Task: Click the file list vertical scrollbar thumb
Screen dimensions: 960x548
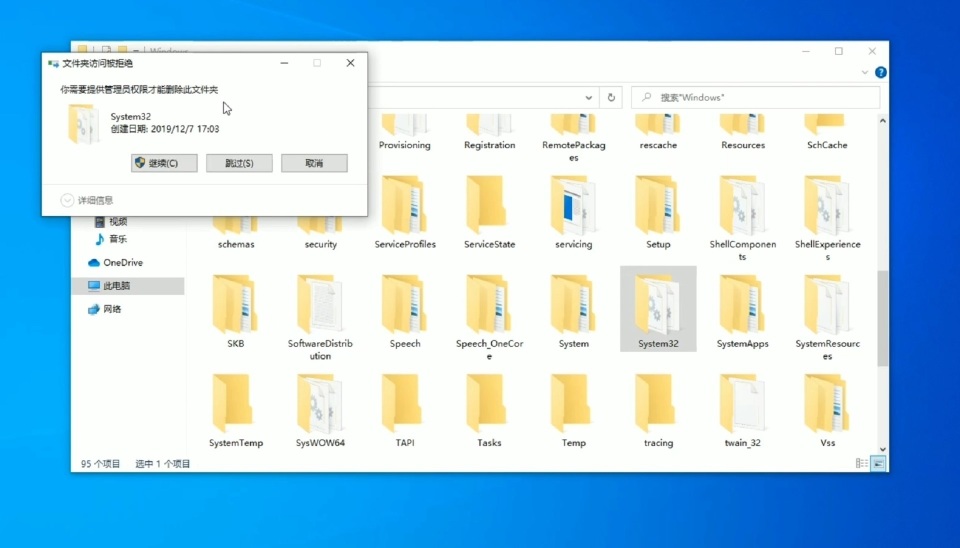Action: click(882, 319)
